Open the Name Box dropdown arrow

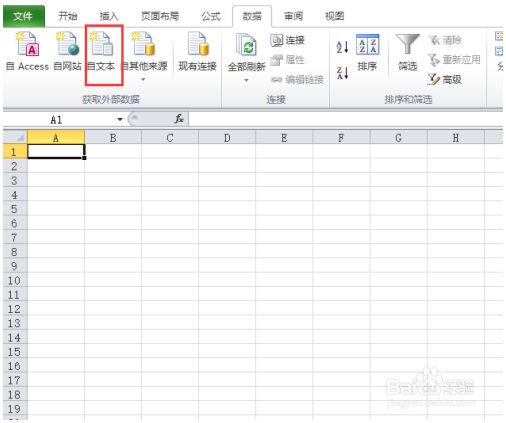coord(120,119)
